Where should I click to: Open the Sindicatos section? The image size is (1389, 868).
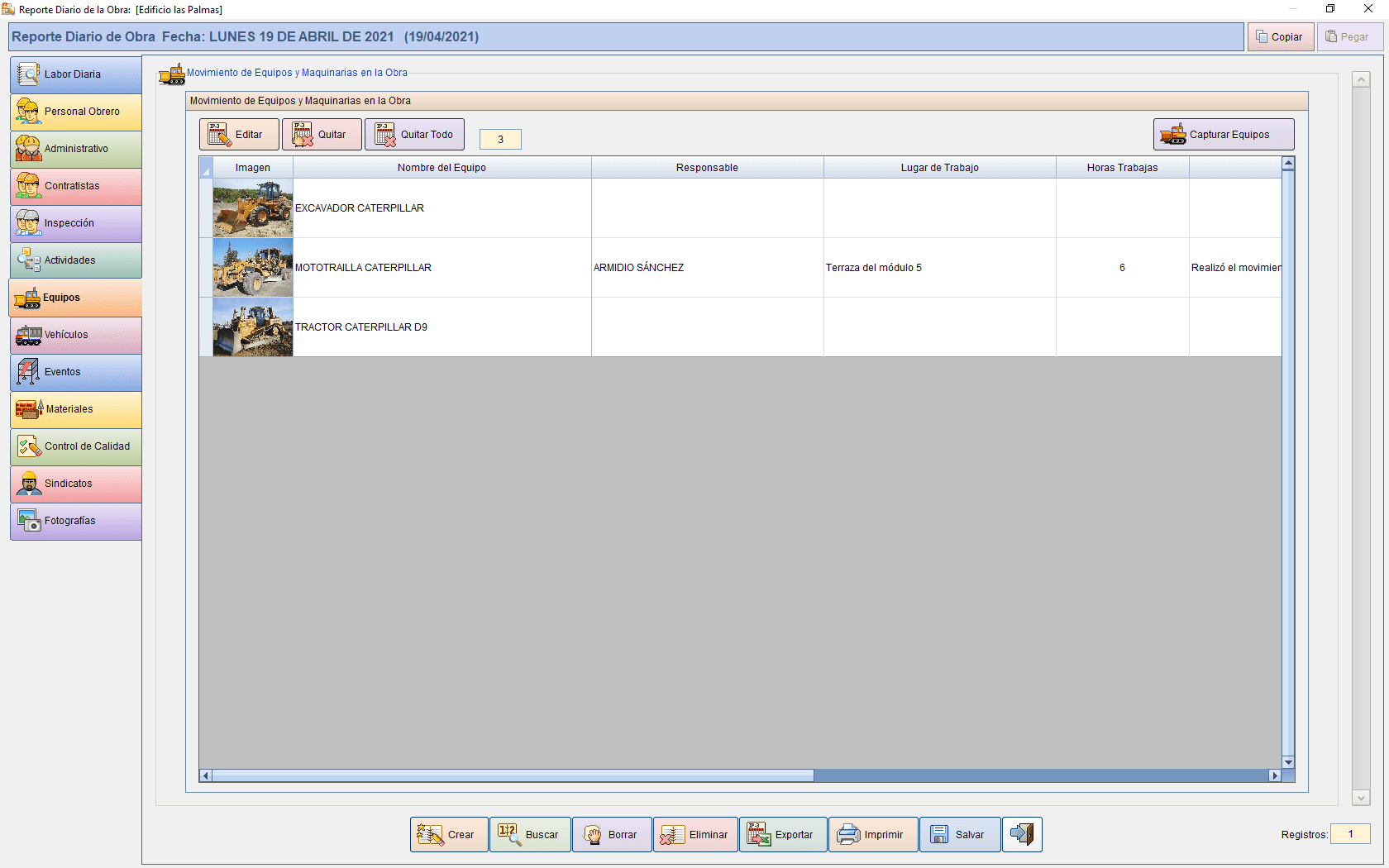pyautogui.click(x=75, y=484)
